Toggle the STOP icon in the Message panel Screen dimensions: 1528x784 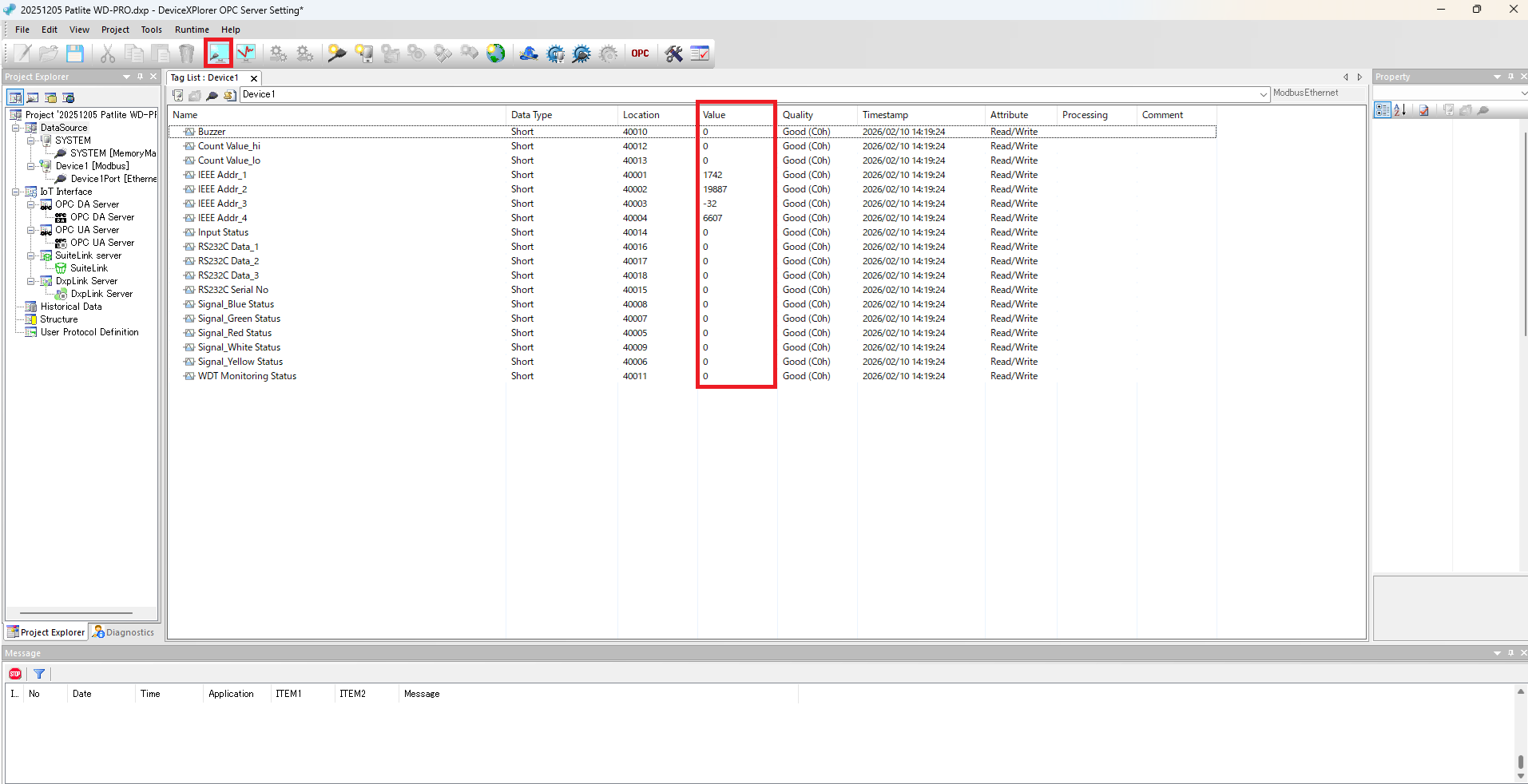[14, 673]
